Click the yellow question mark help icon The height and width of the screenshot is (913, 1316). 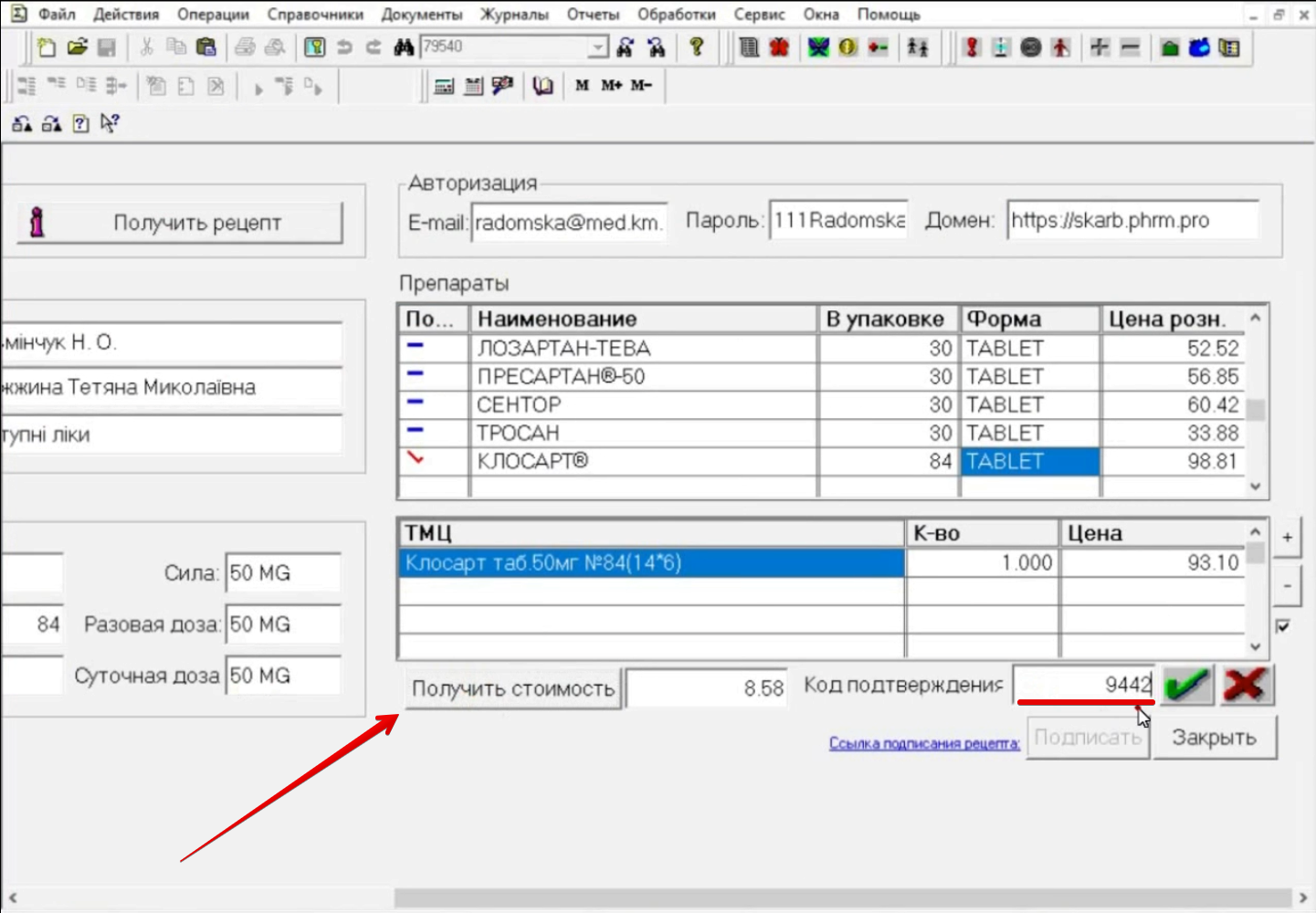(697, 47)
